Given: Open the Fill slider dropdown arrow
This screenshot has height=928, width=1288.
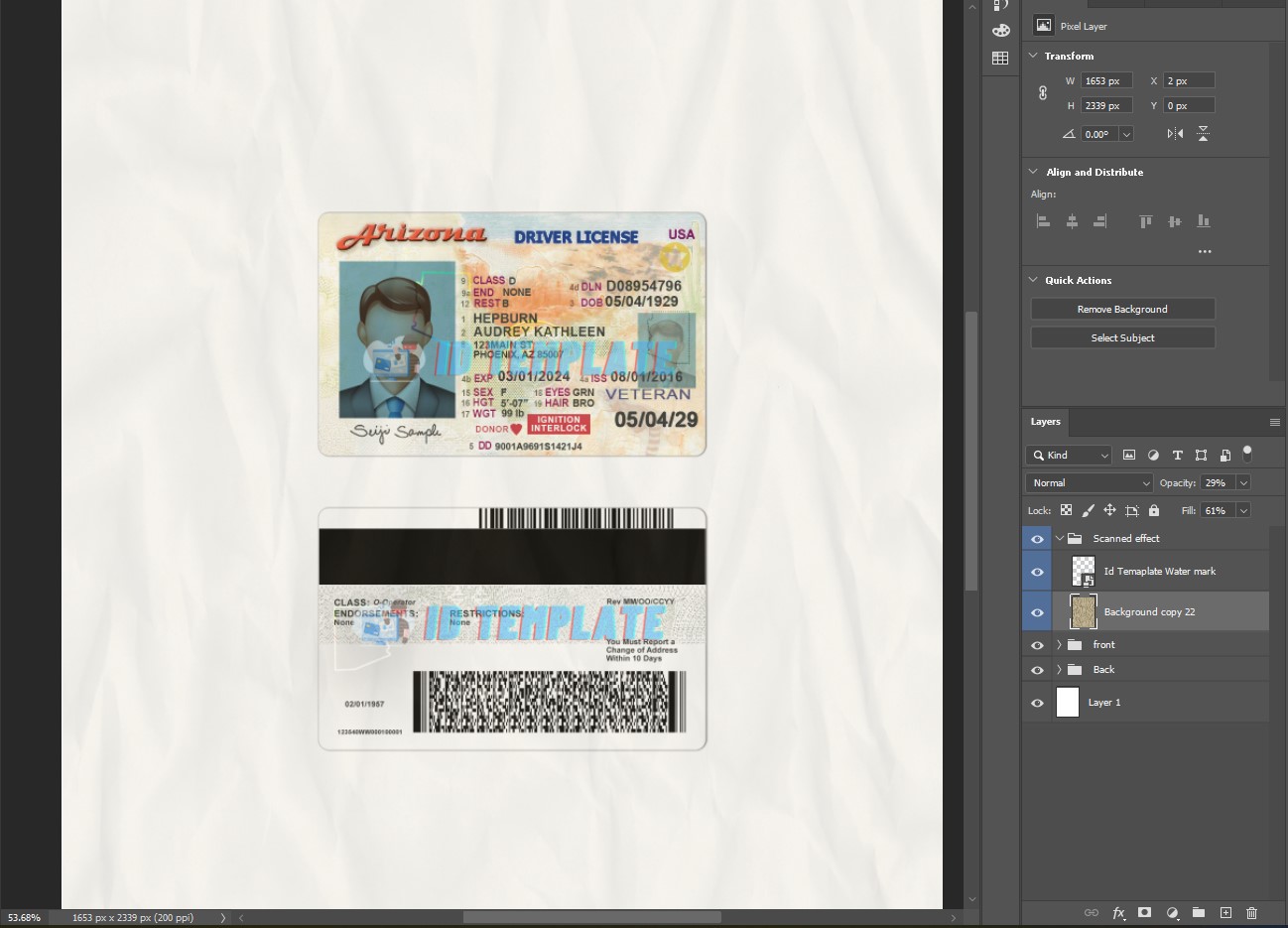Looking at the screenshot, I should click(1243, 510).
